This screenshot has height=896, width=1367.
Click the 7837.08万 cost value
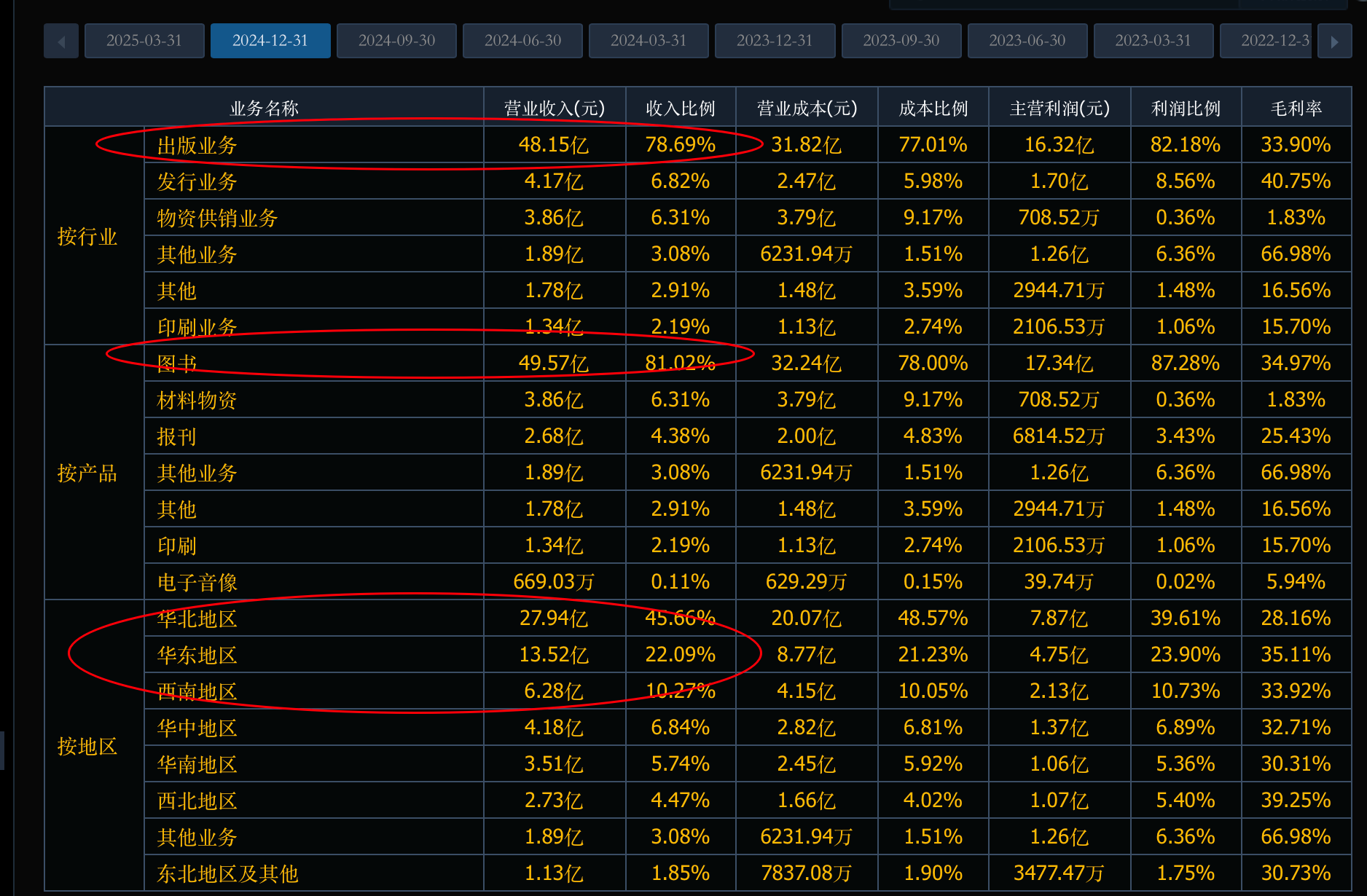pos(807,873)
